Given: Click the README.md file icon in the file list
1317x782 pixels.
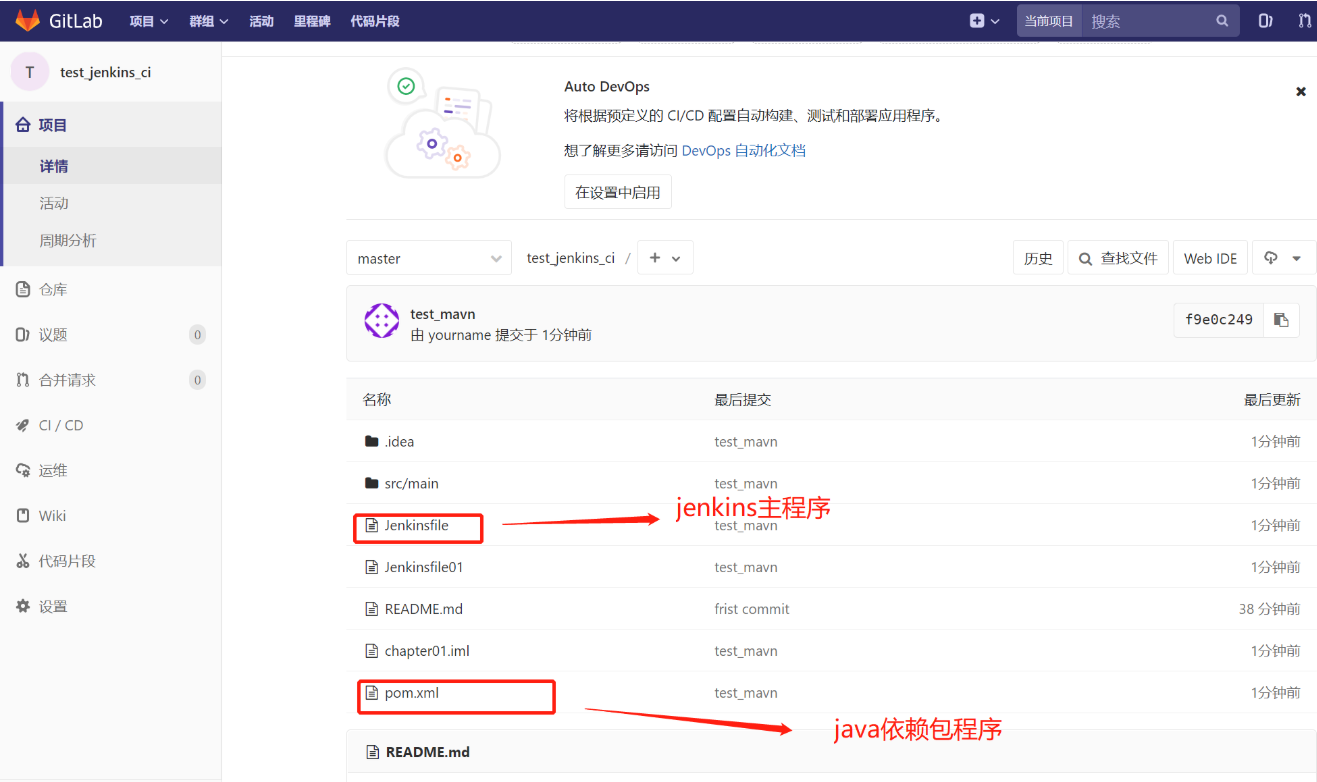Looking at the screenshot, I should (x=372, y=610).
